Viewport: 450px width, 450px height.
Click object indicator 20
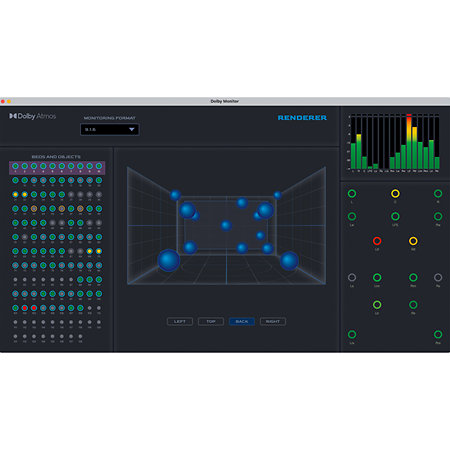pos(99,180)
